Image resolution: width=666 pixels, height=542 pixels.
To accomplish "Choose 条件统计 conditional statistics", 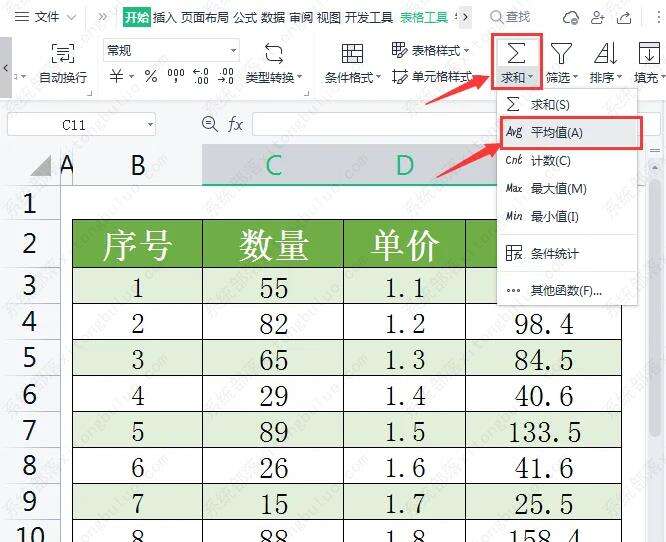I will pos(567,254).
